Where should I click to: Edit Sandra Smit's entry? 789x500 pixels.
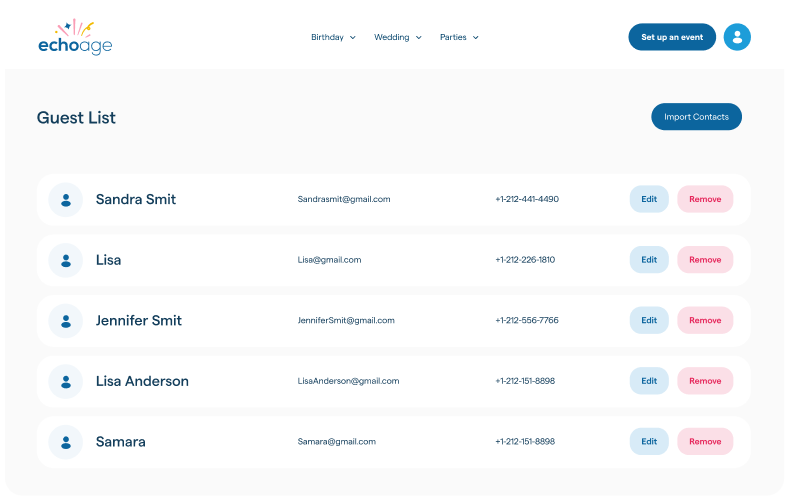[649, 199]
